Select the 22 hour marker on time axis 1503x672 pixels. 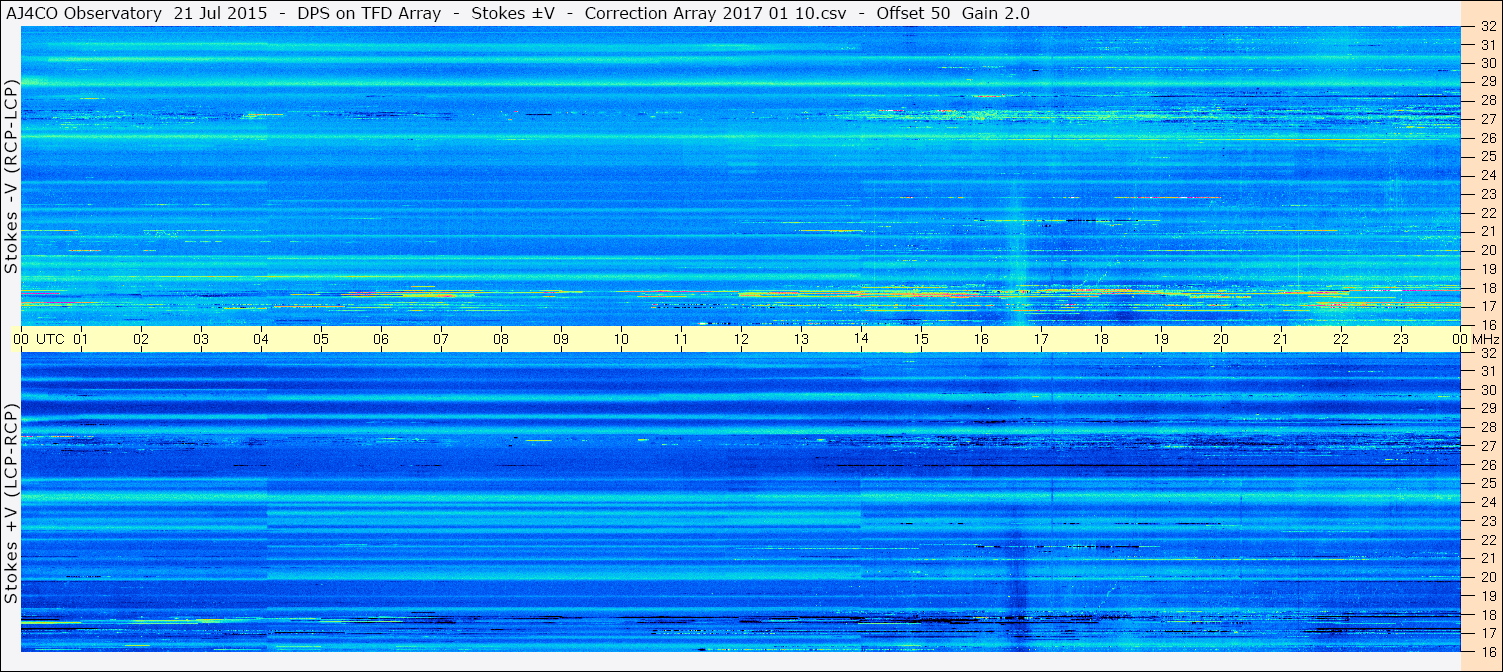(1341, 339)
